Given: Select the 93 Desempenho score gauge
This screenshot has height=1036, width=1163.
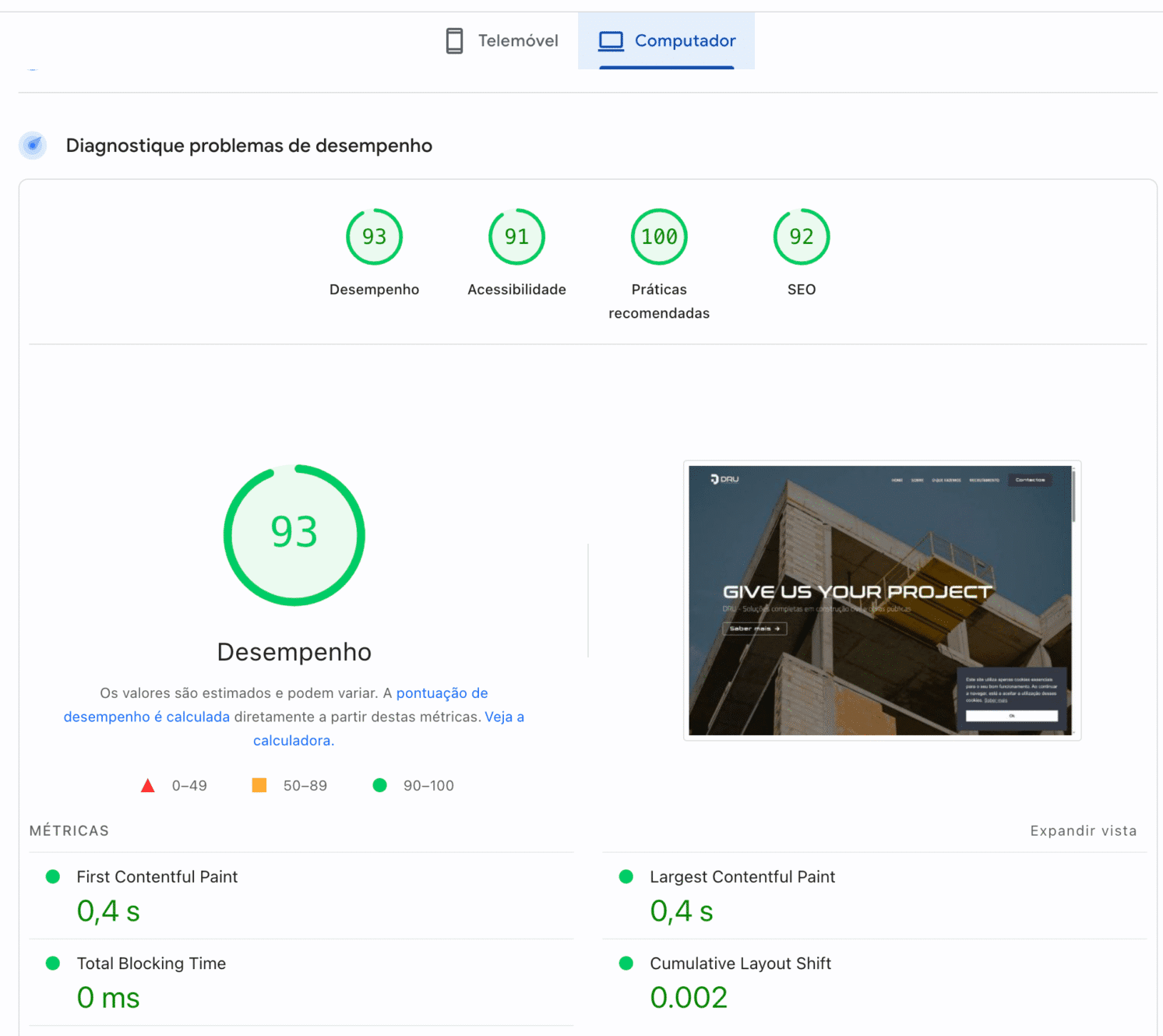Looking at the screenshot, I should coord(374,237).
